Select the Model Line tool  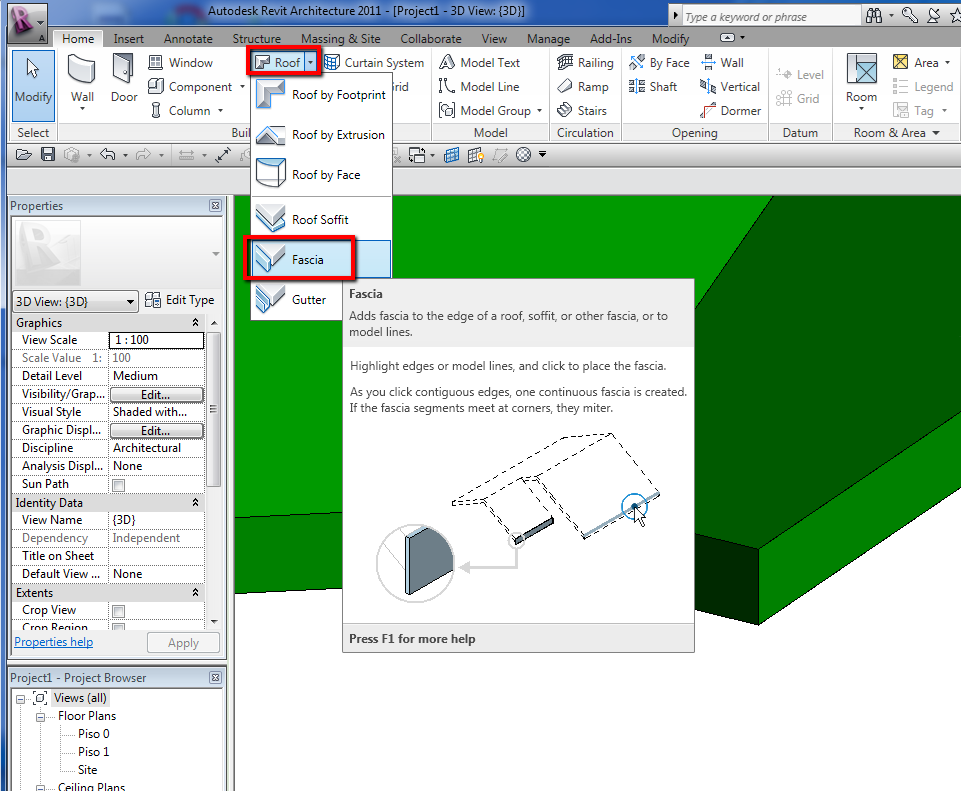pos(479,86)
